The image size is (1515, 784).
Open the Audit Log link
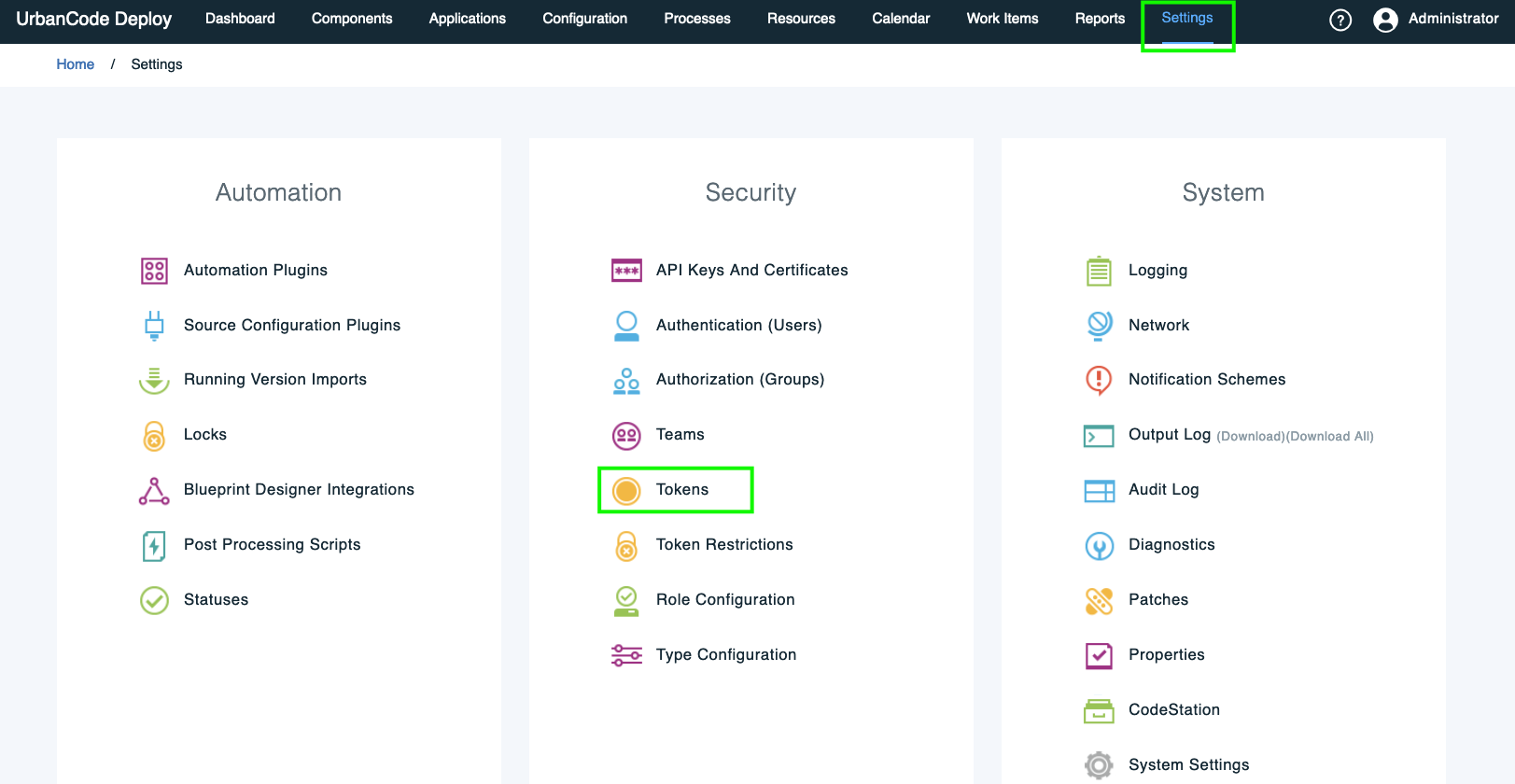[1164, 490]
